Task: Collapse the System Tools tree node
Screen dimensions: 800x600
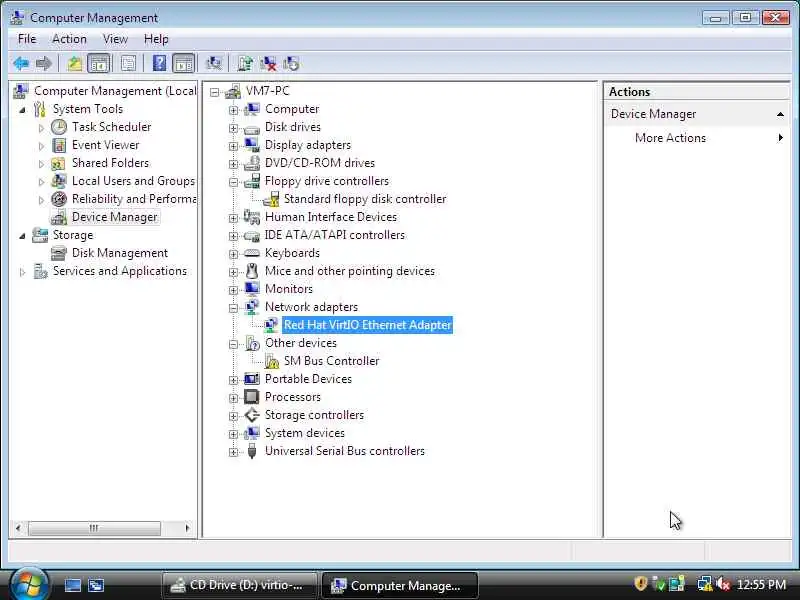Action: point(22,110)
